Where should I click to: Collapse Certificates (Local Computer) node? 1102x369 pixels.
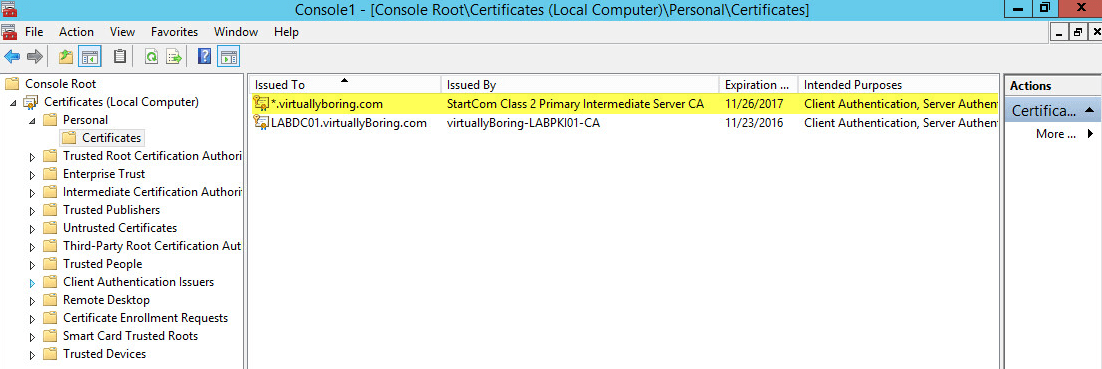[x=13, y=103]
